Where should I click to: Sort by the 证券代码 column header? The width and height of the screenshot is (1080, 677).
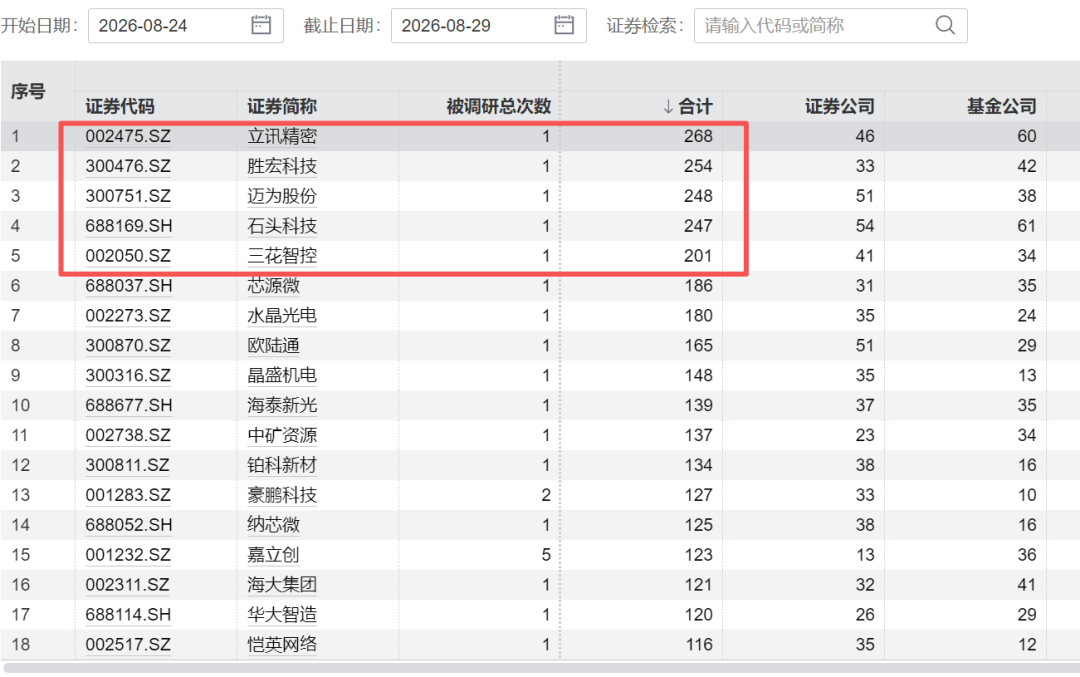(120, 107)
